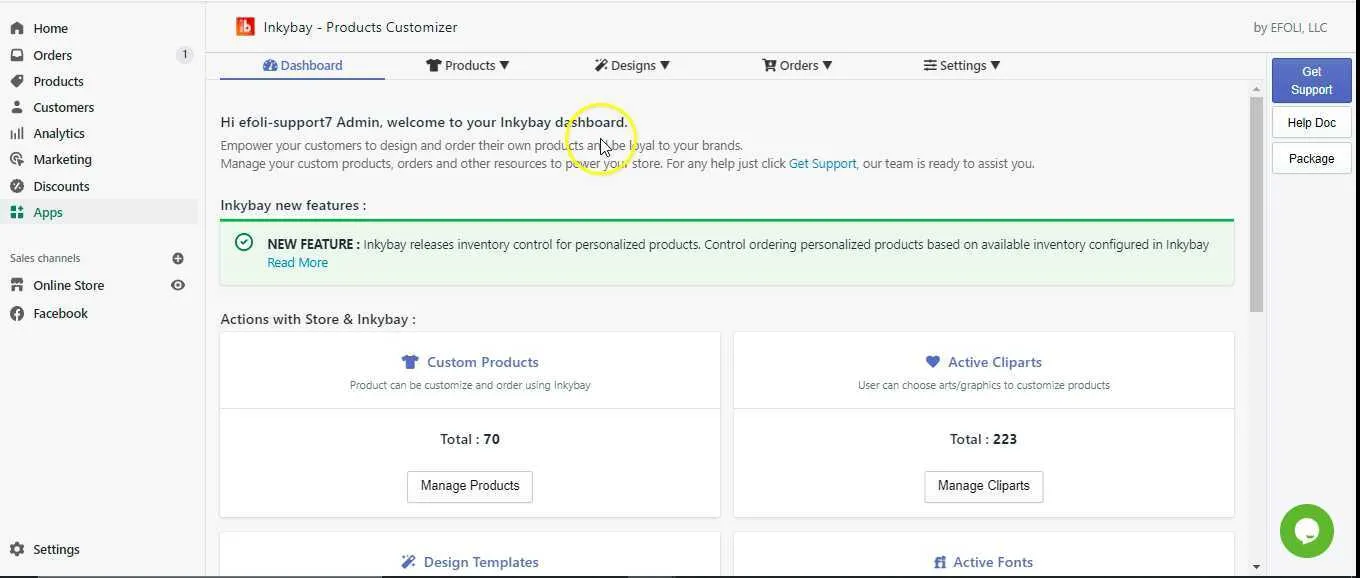Click the Orders inbox icon in sidebar
Screen dimensions: 1360x578
click(x=17, y=55)
